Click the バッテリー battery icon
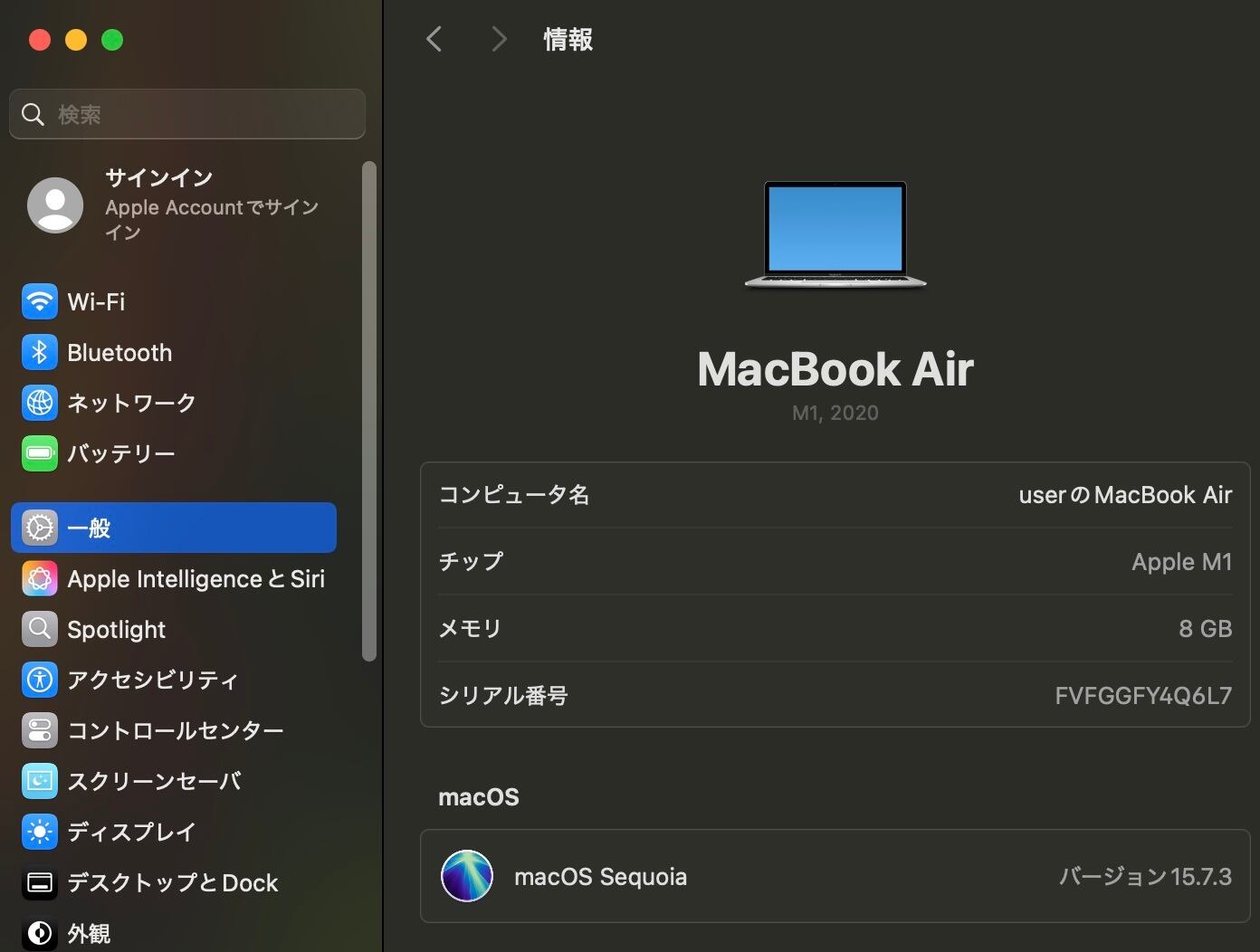 40,453
